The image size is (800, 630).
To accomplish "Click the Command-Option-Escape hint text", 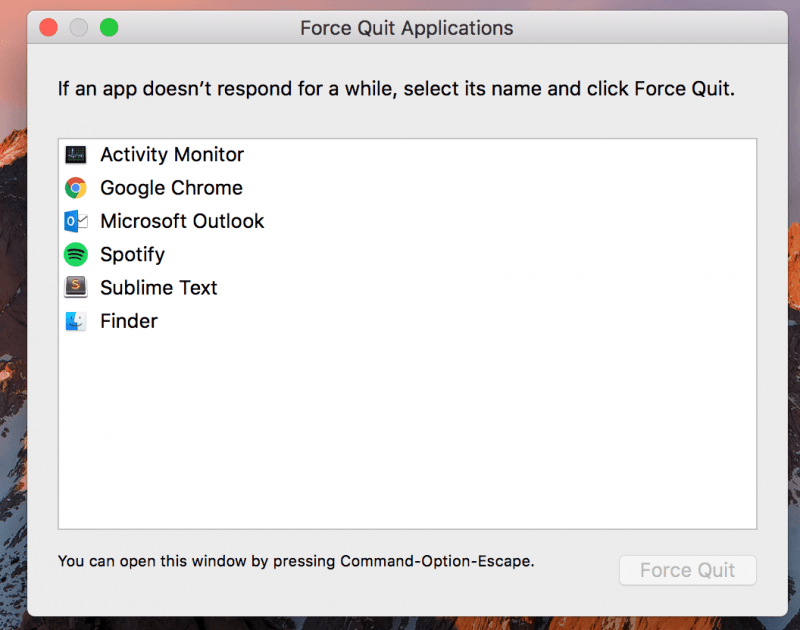I will 296,561.
